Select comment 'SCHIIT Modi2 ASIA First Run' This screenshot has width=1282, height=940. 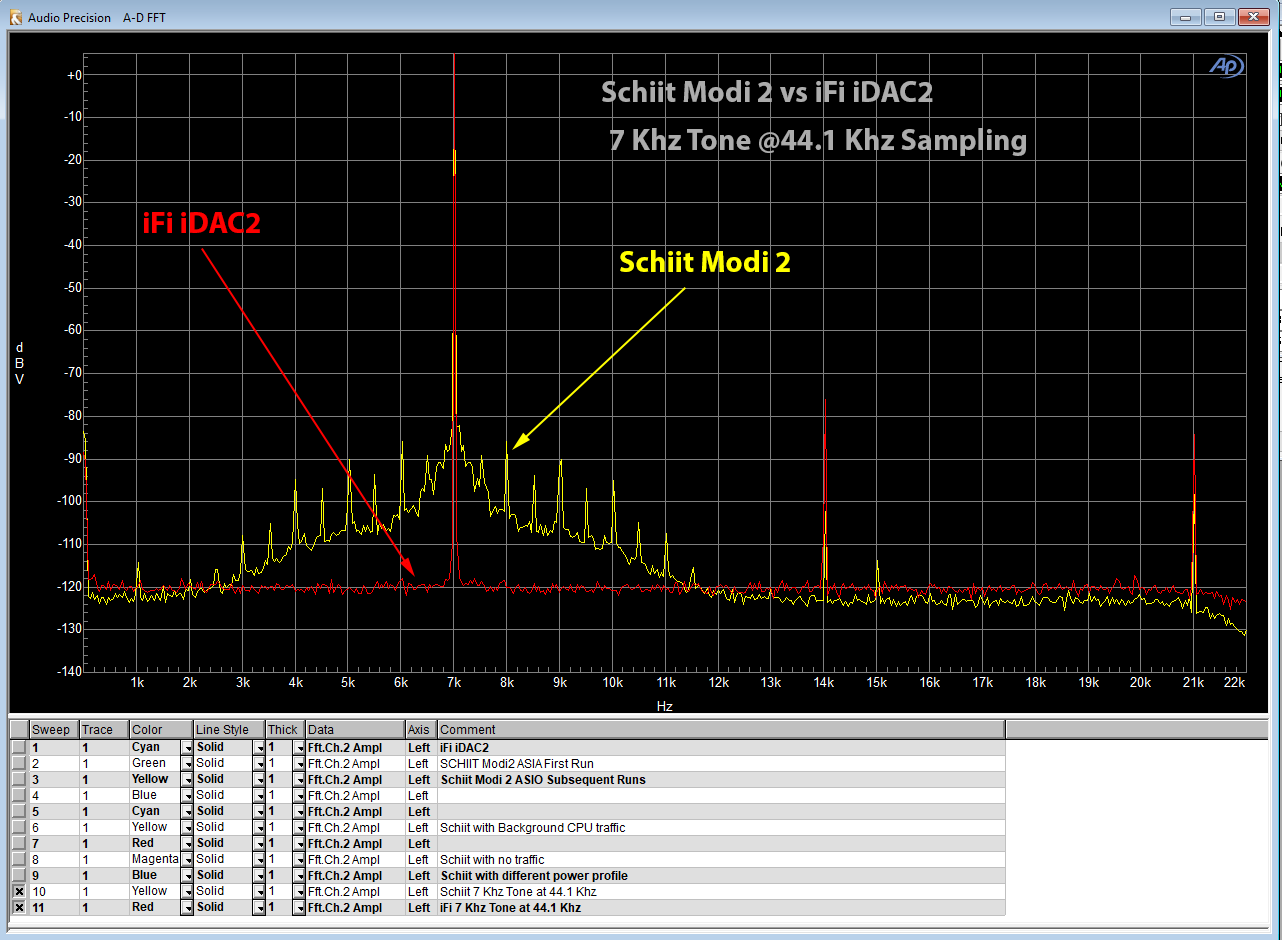516,763
